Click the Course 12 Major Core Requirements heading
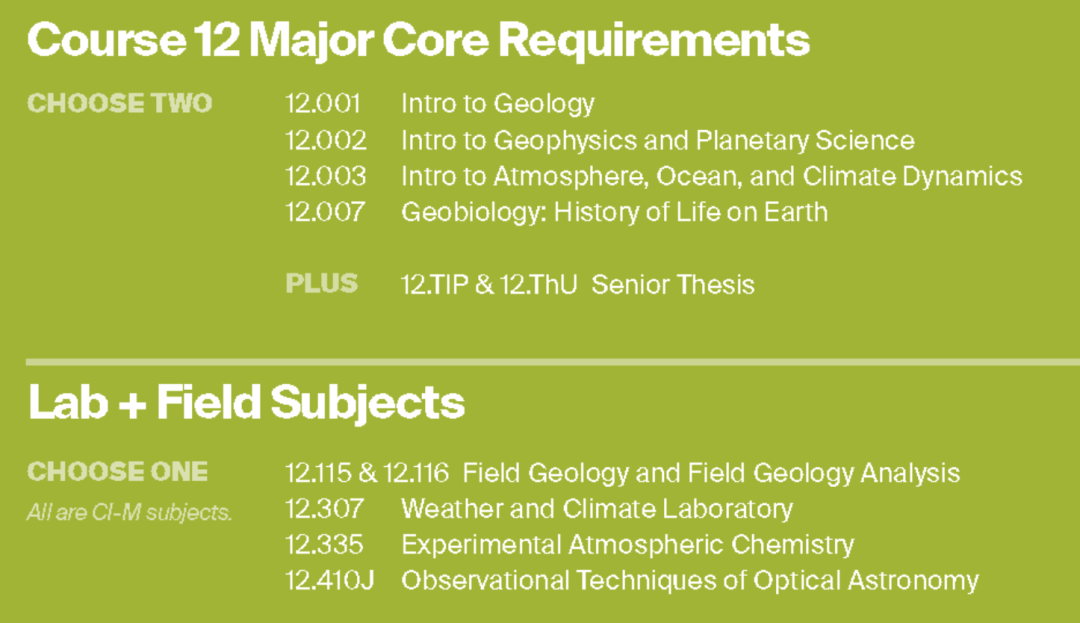Viewport: 1080px width, 623px height. pos(418,40)
